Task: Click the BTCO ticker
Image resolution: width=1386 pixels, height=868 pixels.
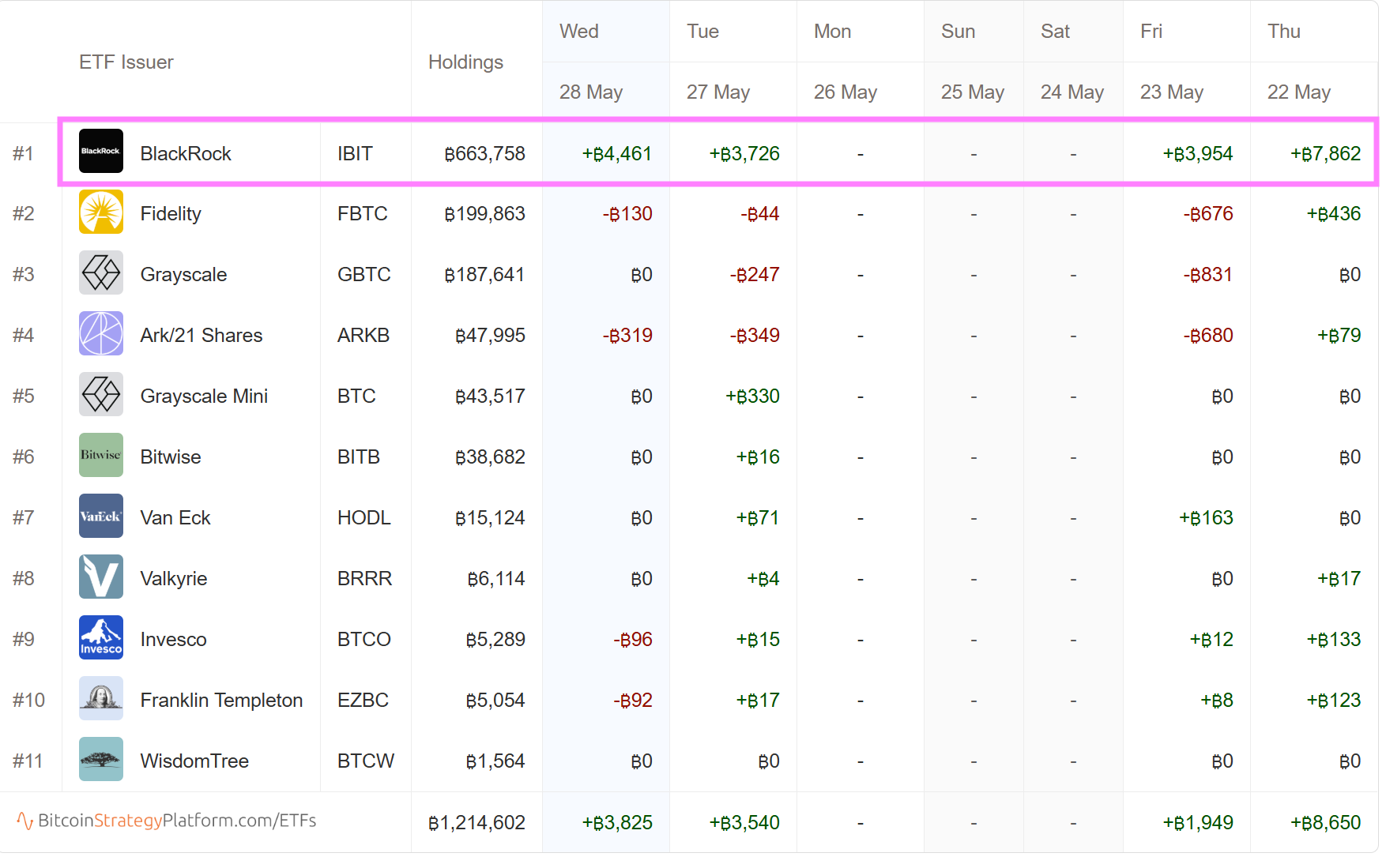Action: tap(364, 640)
